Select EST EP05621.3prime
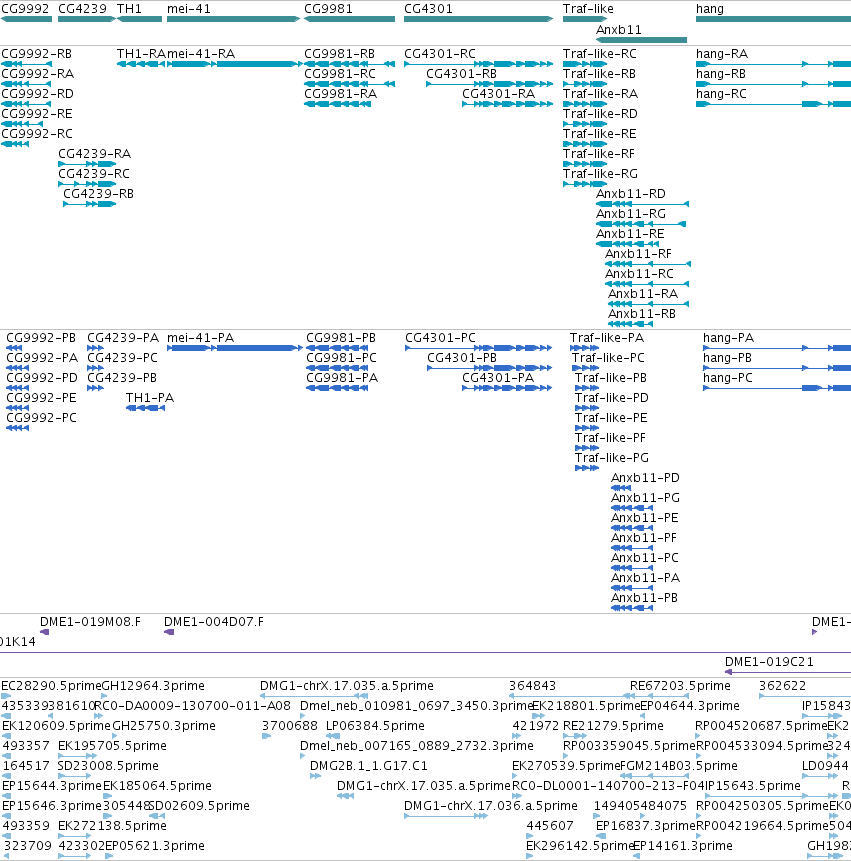The image size is (851, 861). click(109, 856)
